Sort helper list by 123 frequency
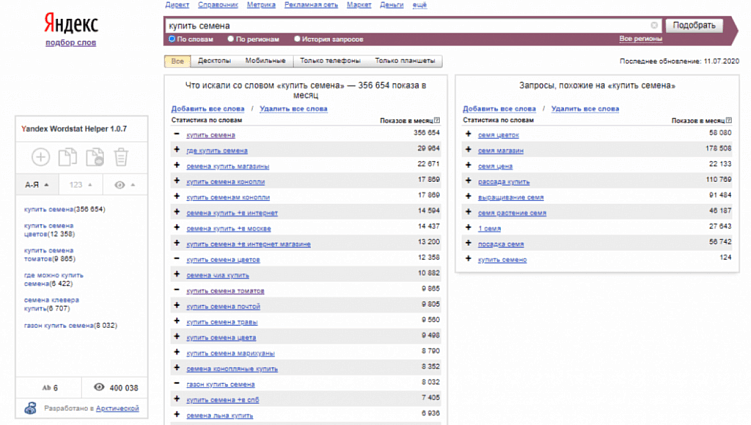This screenshot has width=751, height=425. pyautogui.click(x=80, y=184)
